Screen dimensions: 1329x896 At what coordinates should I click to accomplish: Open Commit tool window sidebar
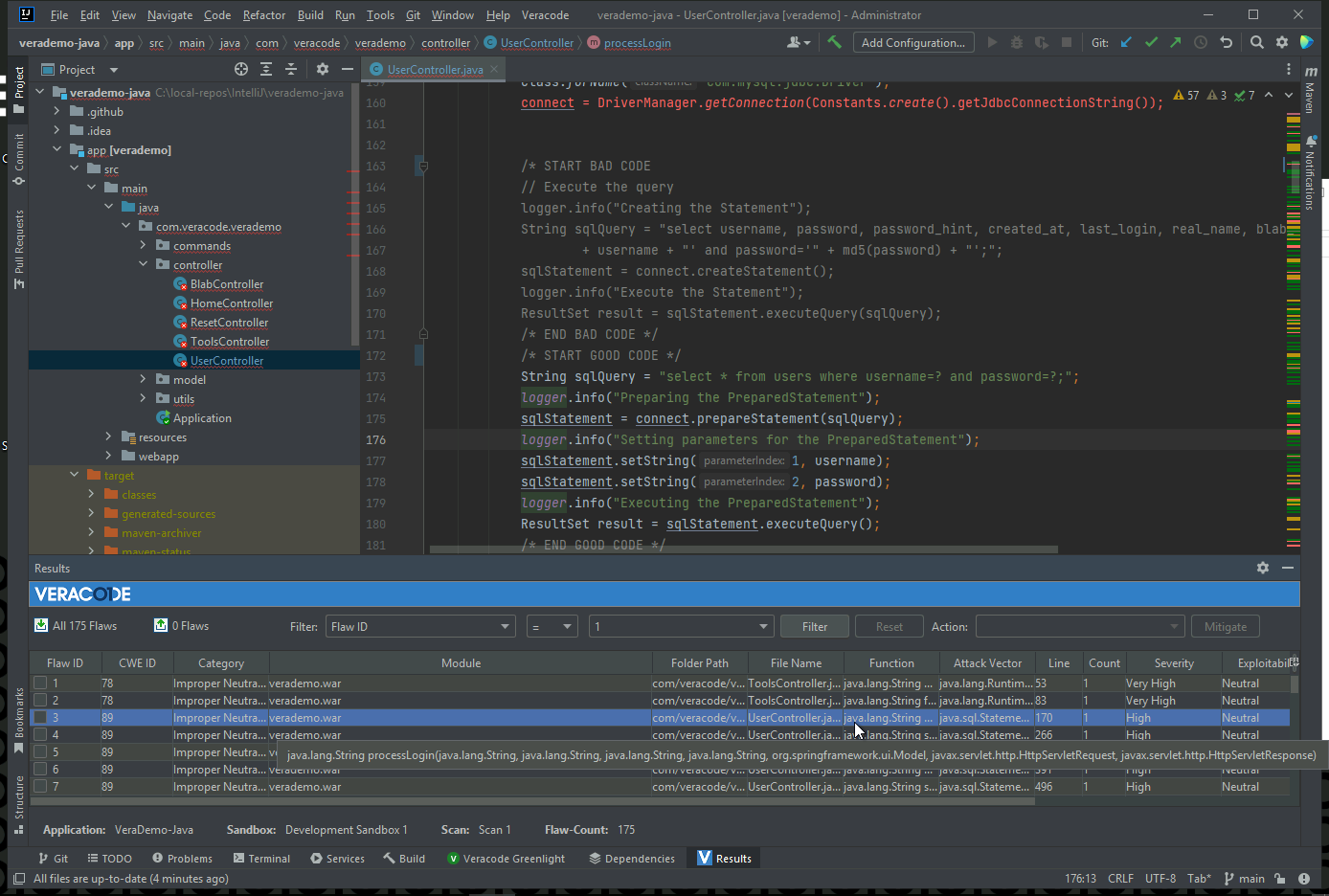tap(18, 160)
